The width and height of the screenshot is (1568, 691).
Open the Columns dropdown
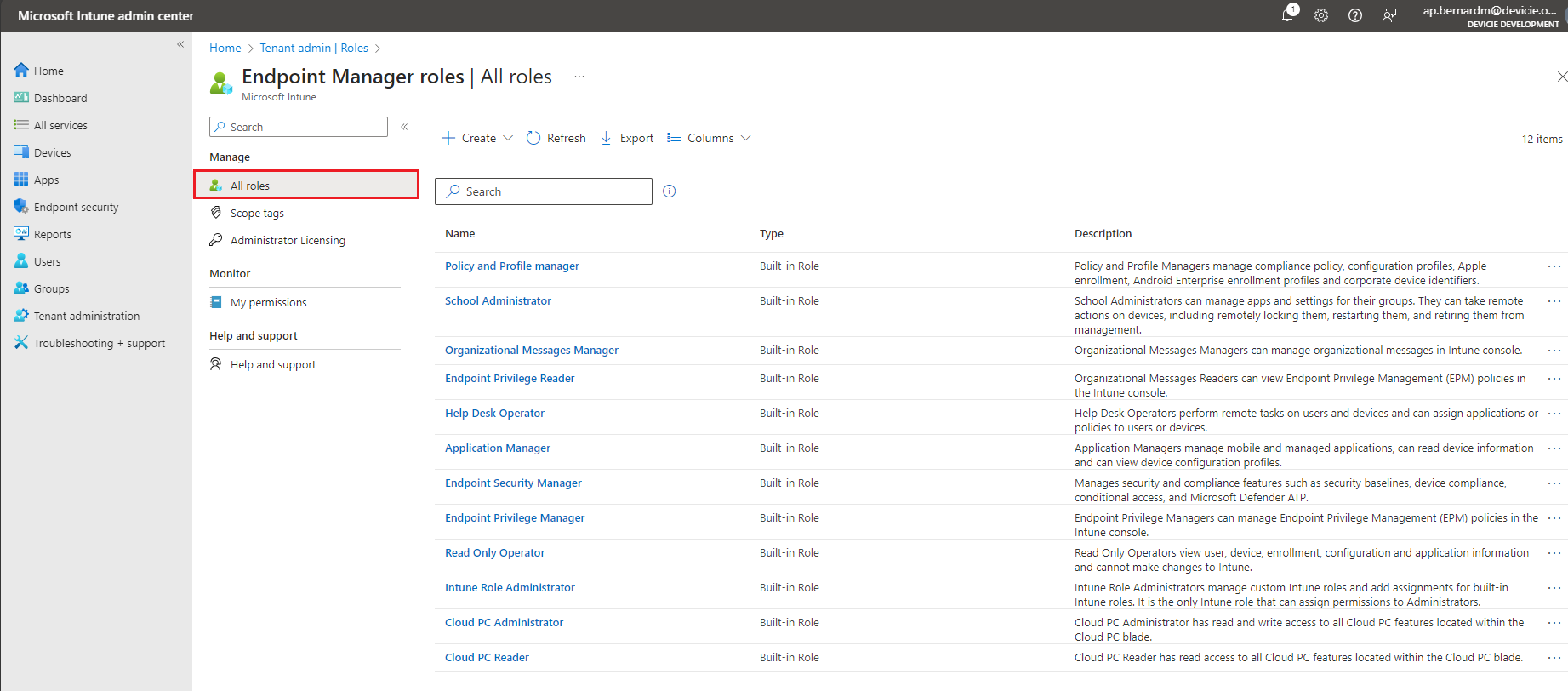pyautogui.click(x=710, y=138)
